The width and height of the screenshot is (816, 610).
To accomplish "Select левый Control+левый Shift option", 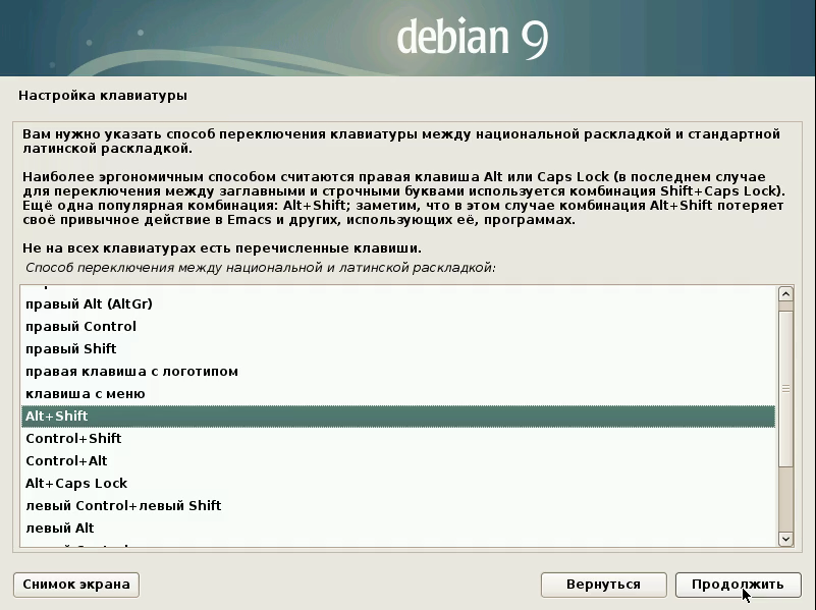I will [x=123, y=506].
